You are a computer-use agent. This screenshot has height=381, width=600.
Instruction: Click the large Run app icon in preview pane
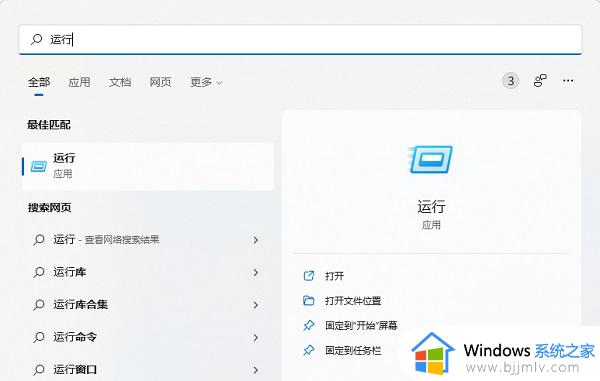[431, 159]
